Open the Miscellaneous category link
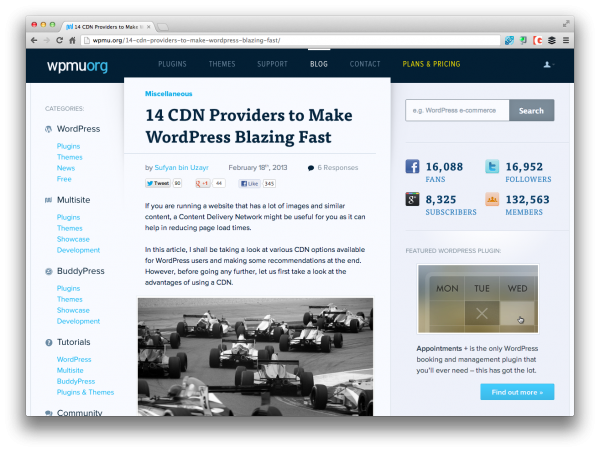 point(168,94)
